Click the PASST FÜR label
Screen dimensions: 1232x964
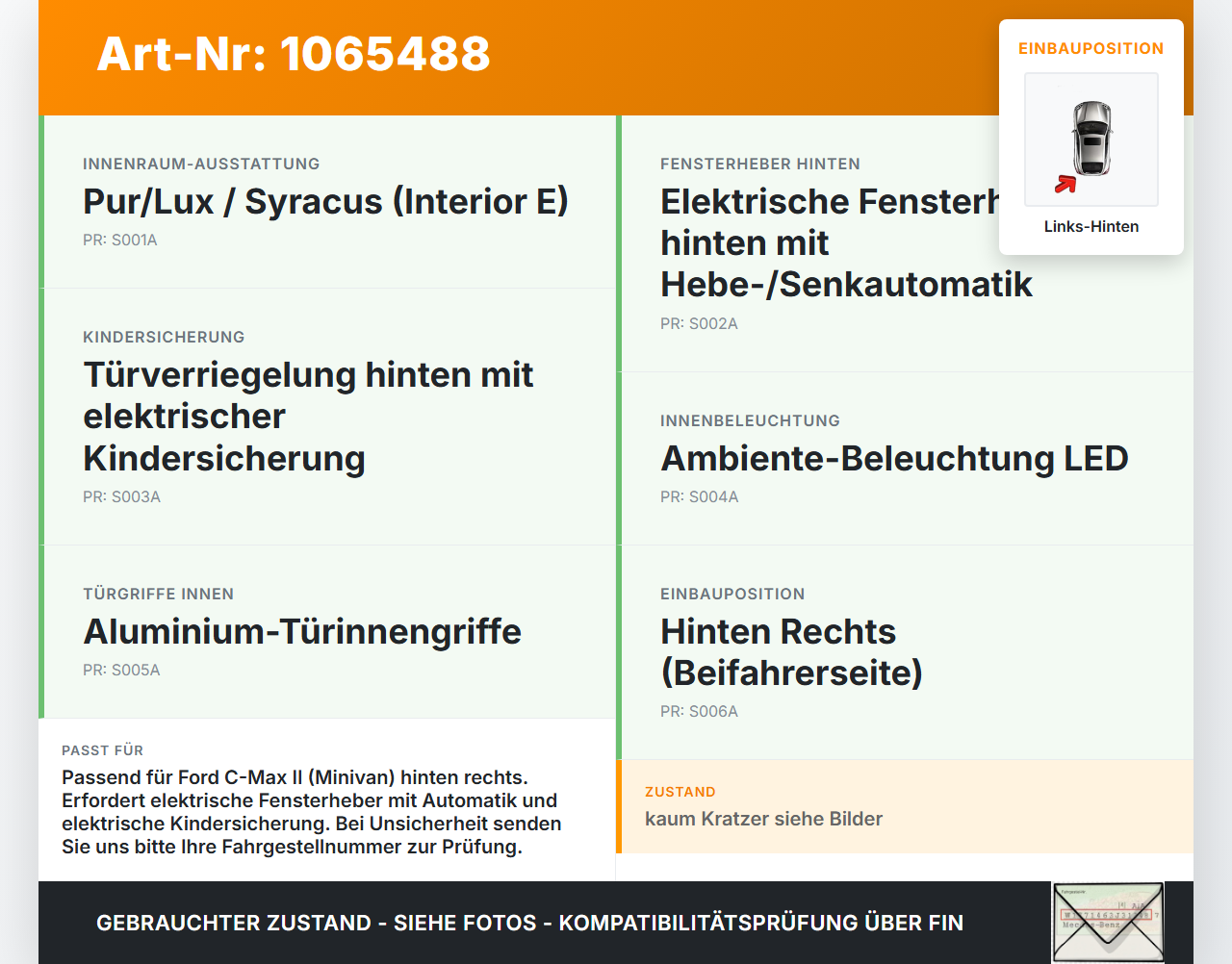[x=102, y=750]
